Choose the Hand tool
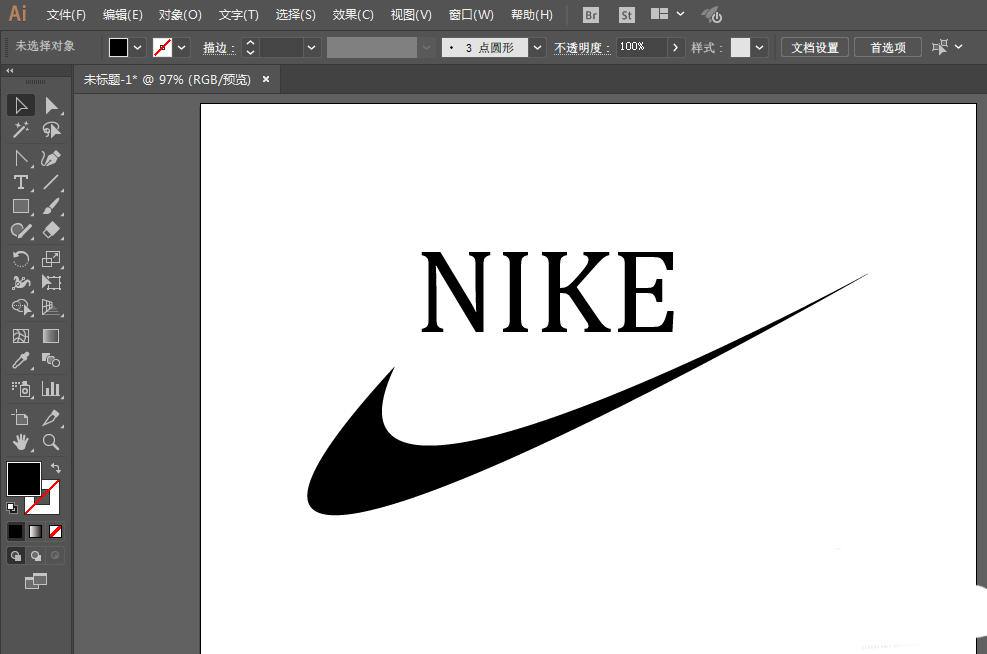This screenshot has width=987, height=654. 21,442
